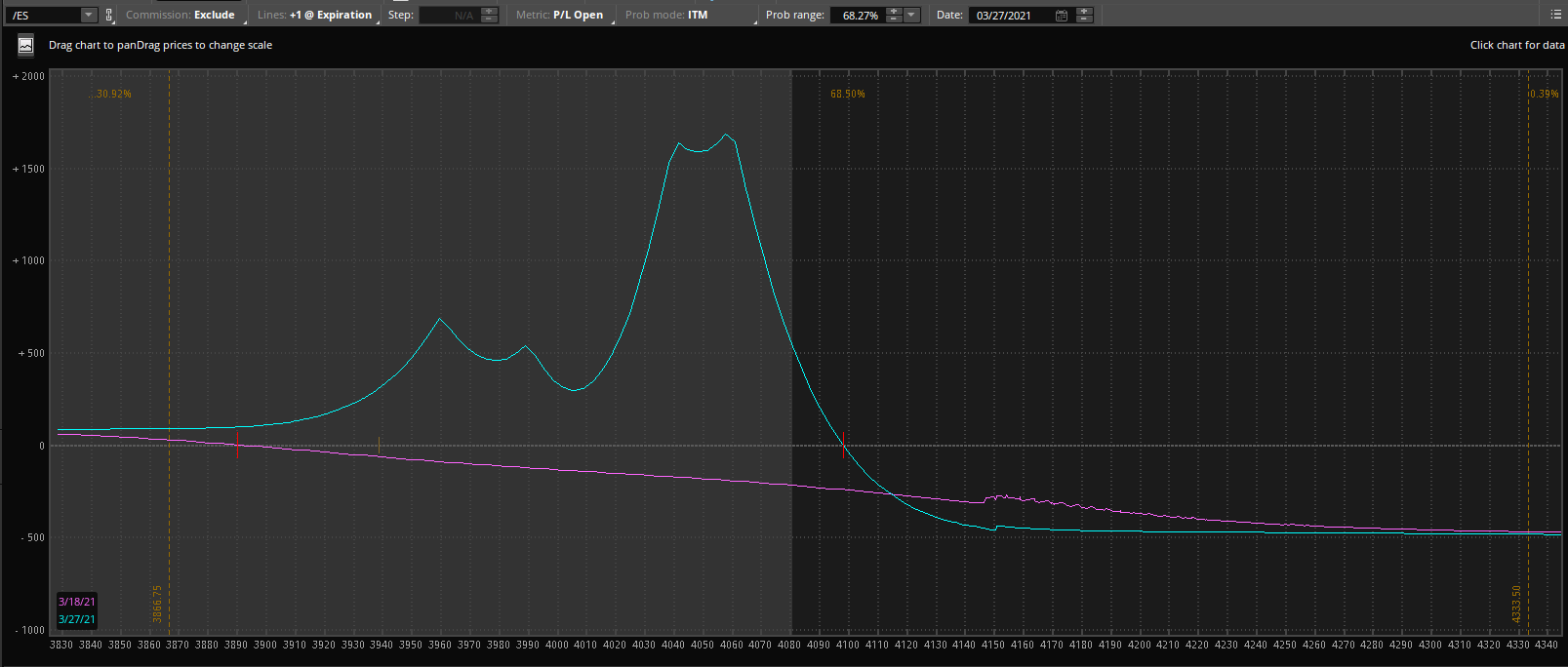Viewport: 1568px width, 667px height.
Task: Click price 4340 on the bottom axis
Action: 1547,645
